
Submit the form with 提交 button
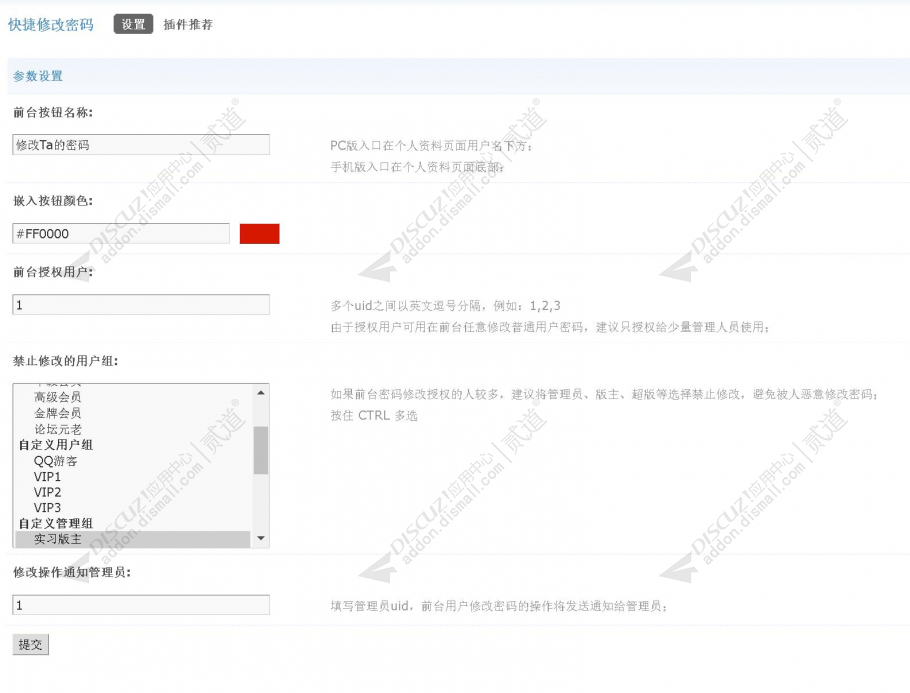click(30, 644)
